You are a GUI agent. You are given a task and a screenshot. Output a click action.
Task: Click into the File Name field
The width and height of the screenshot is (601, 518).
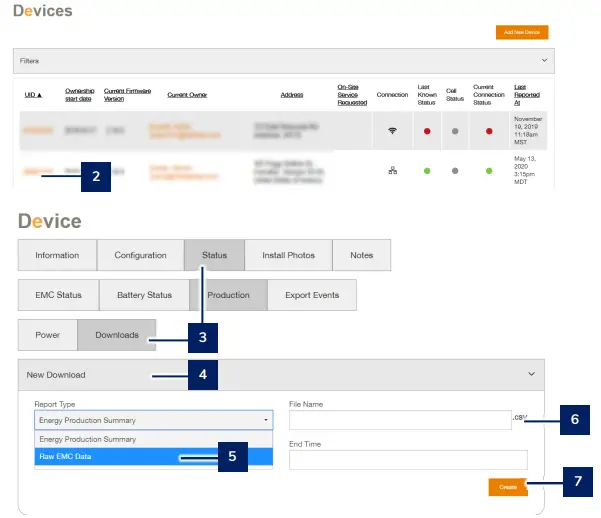tap(399, 420)
